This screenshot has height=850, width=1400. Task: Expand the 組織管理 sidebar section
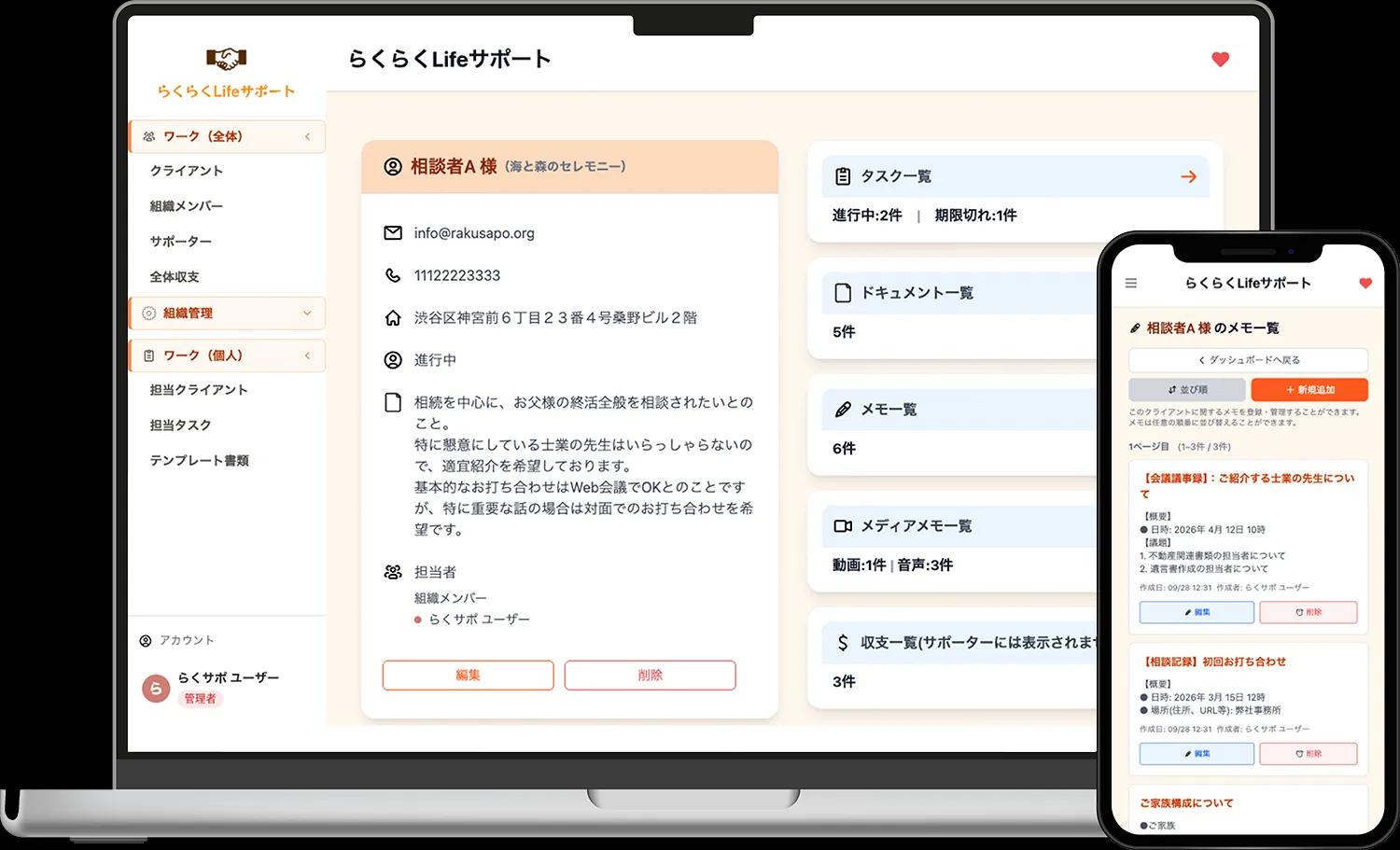pyautogui.click(x=307, y=314)
